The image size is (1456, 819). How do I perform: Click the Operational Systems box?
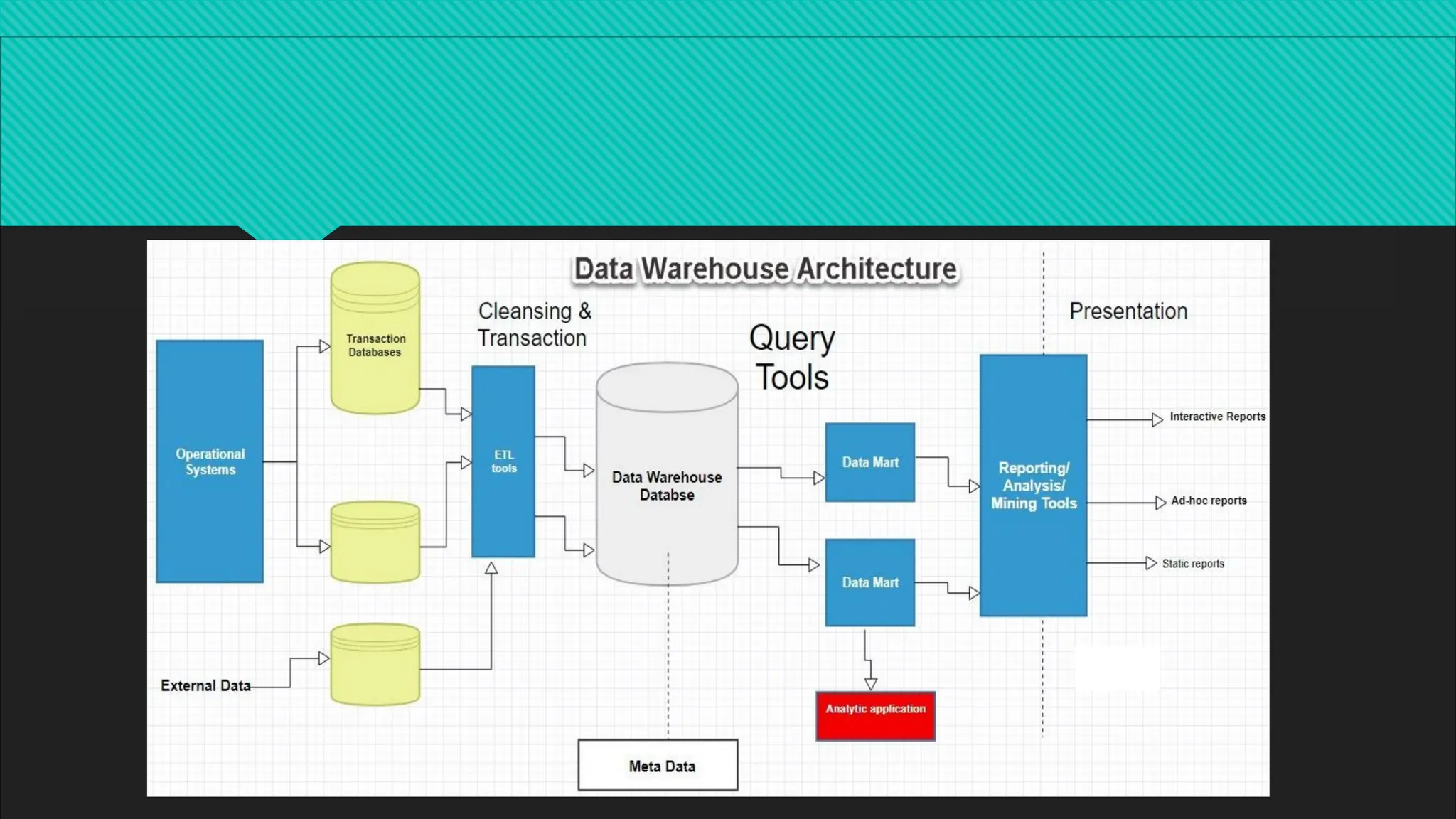click(210, 461)
